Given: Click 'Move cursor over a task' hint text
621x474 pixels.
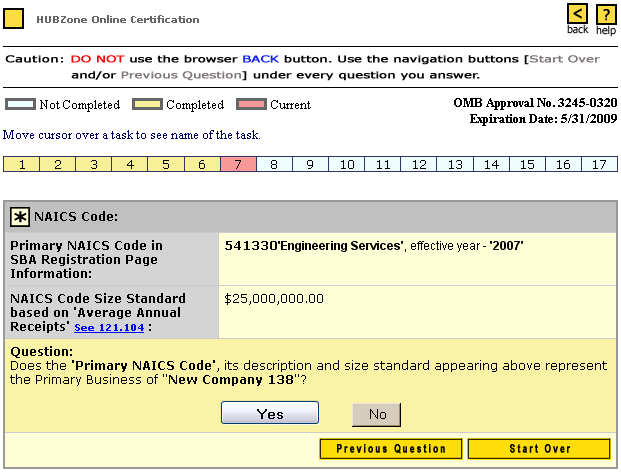Looking at the screenshot, I should (x=131, y=135).
